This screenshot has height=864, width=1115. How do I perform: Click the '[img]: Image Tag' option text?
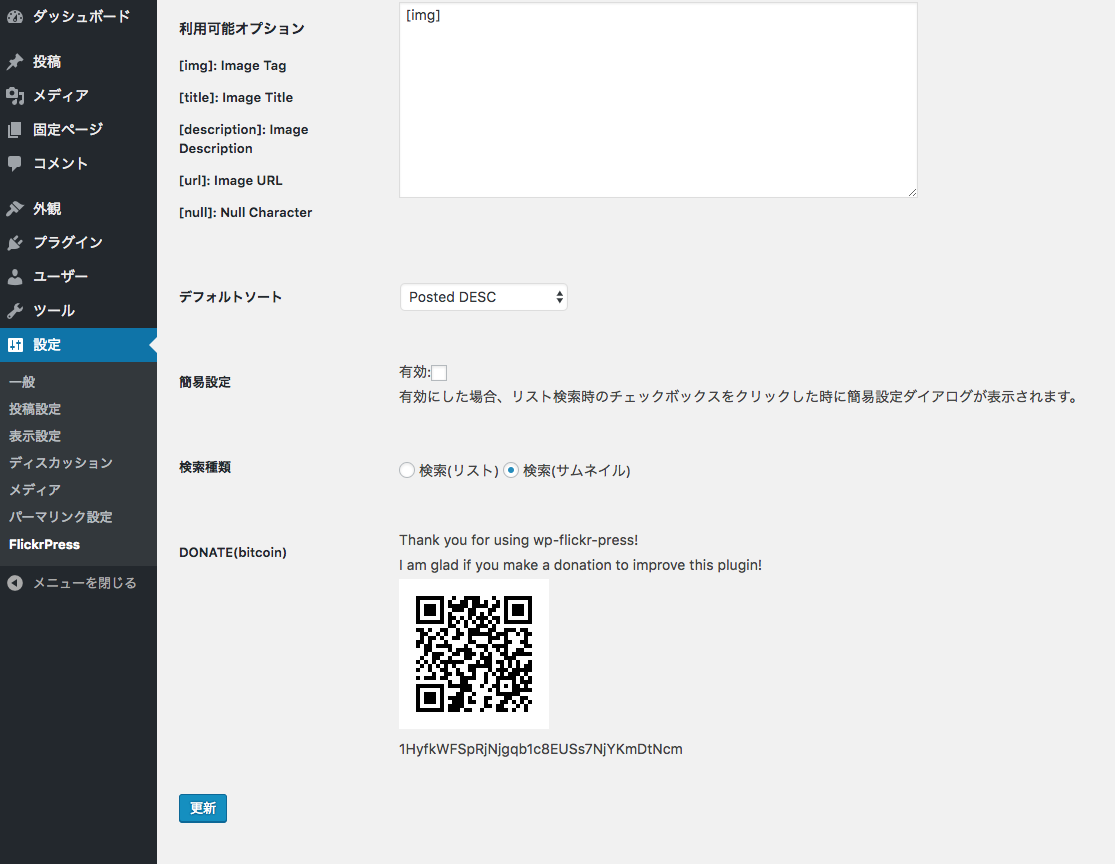point(233,65)
